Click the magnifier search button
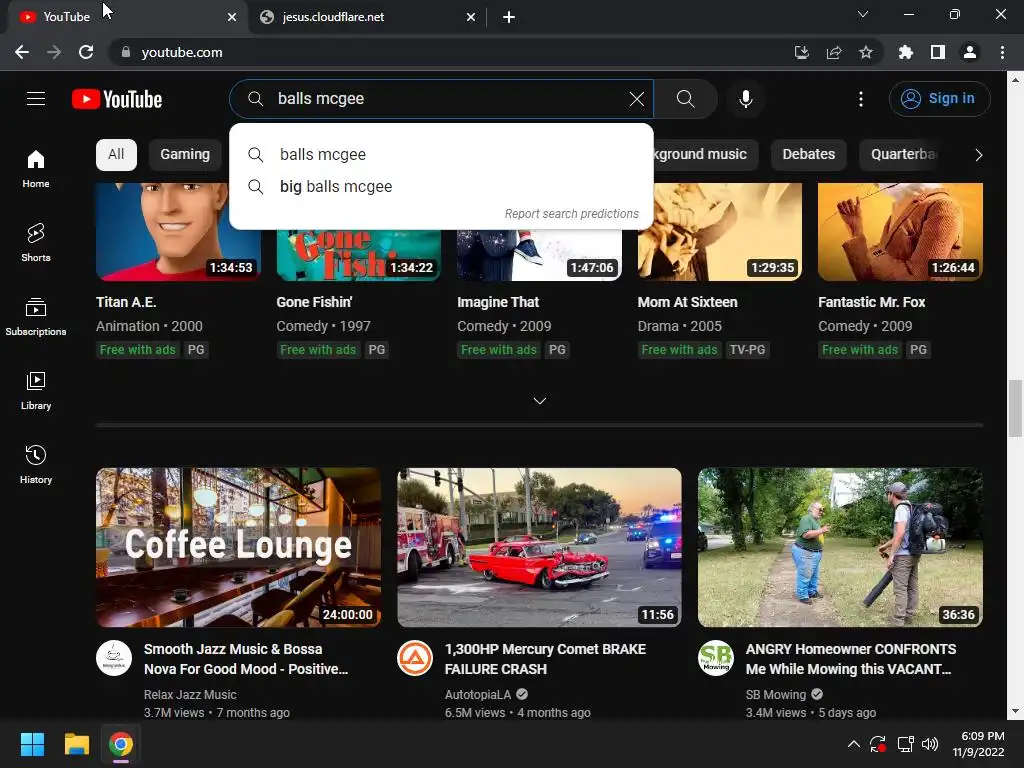The height and width of the screenshot is (768, 1024). (x=685, y=99)
